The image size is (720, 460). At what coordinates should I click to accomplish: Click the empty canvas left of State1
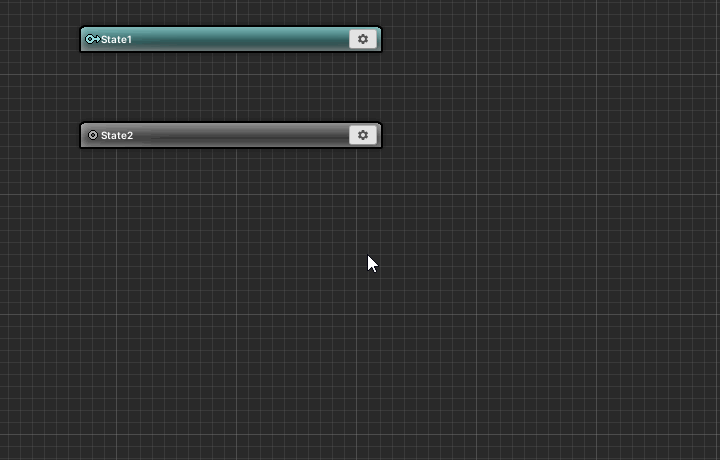40,39
